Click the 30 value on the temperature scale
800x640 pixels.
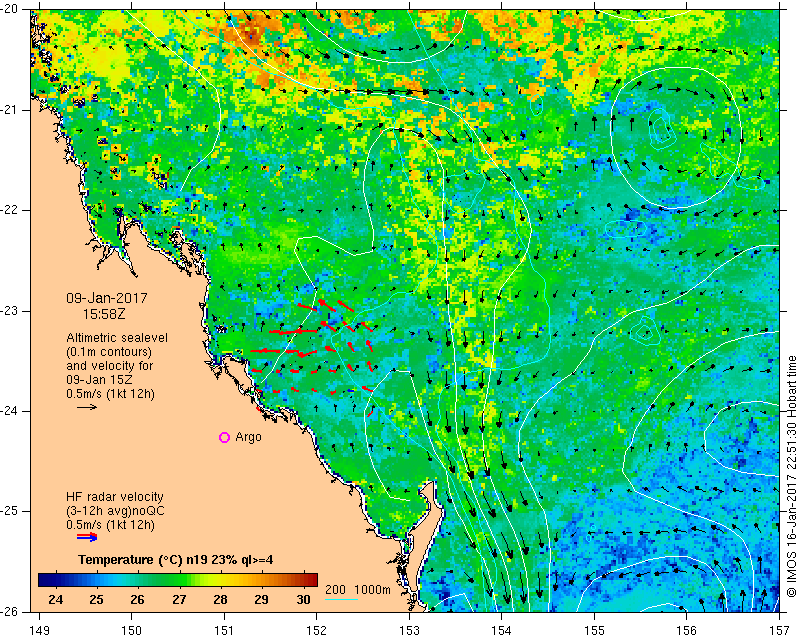pyautogui.click(x=303, y=600)
